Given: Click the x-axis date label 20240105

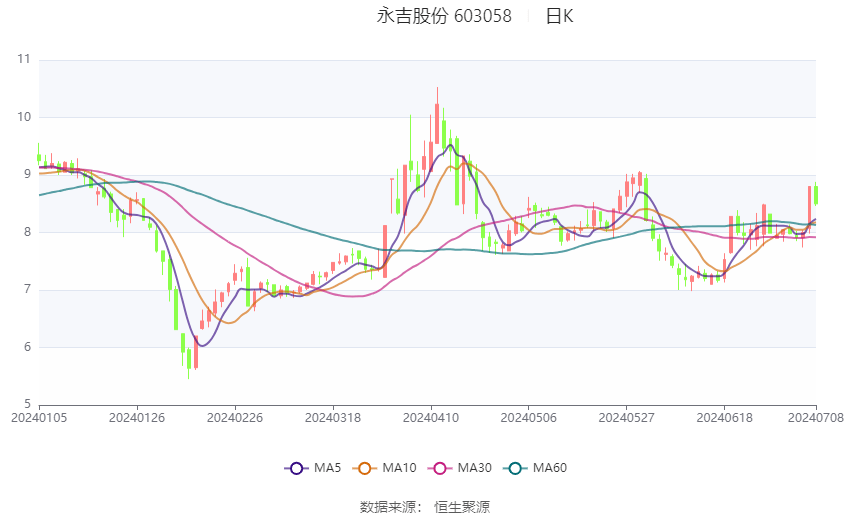Looking at the screenshot, I should pyautogui.click(x=39, y=418).
